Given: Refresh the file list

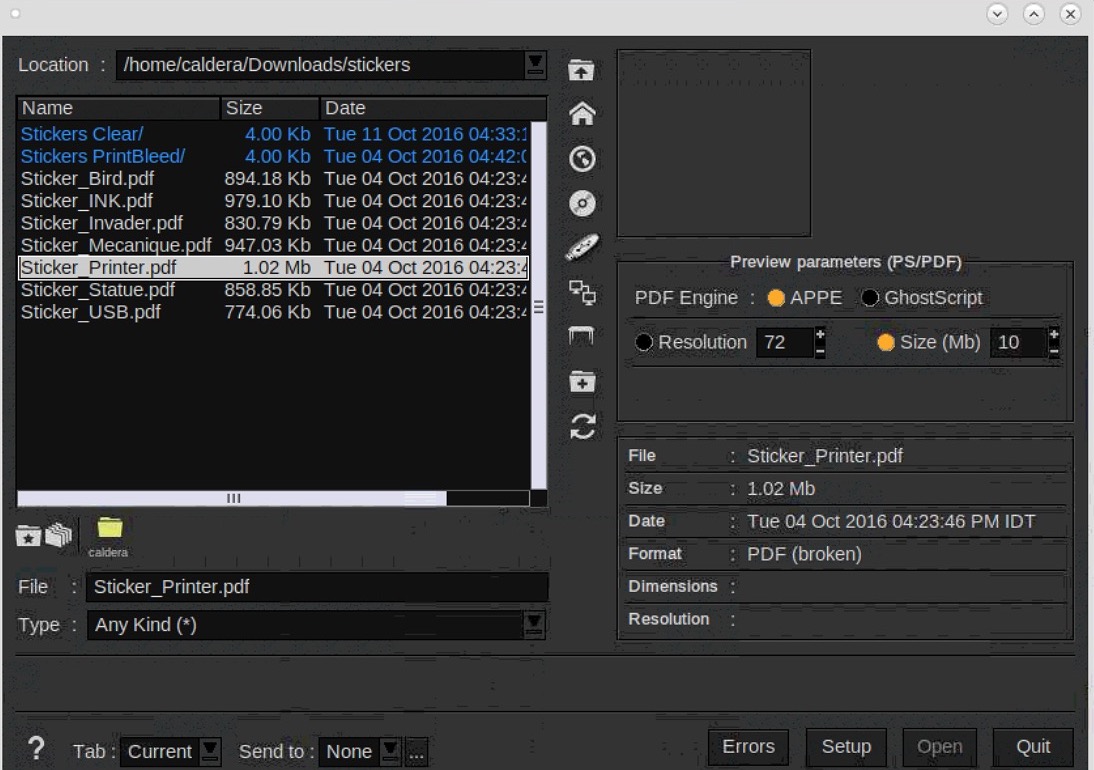Looking at the screenshot, I should pyautogui.click(x=581, y=427).
